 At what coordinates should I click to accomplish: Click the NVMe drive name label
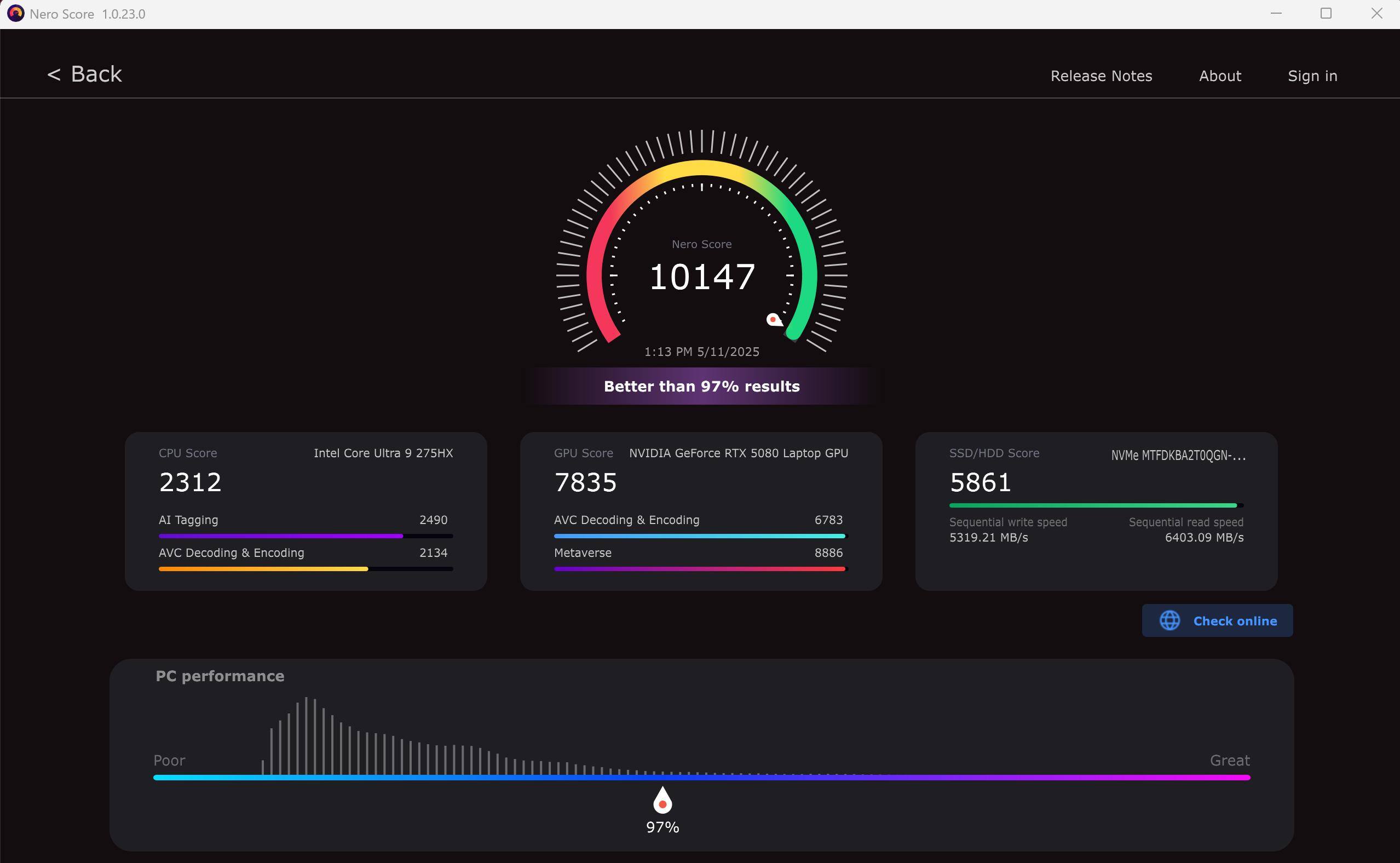(1178, 456)
